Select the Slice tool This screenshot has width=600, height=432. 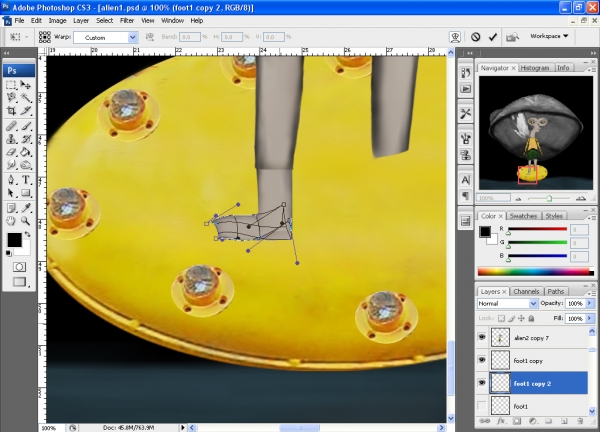26,111
